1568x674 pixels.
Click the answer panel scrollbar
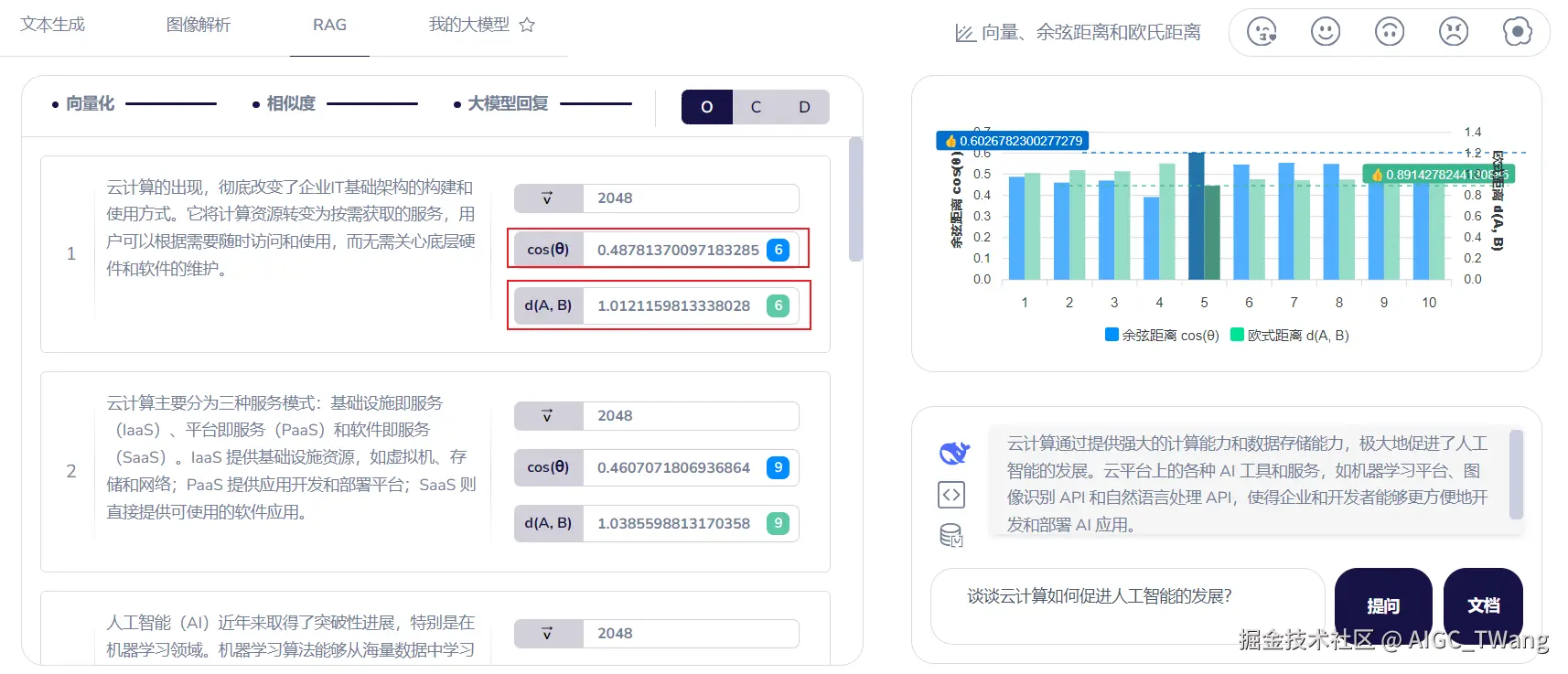click(x=1516, y=475)
